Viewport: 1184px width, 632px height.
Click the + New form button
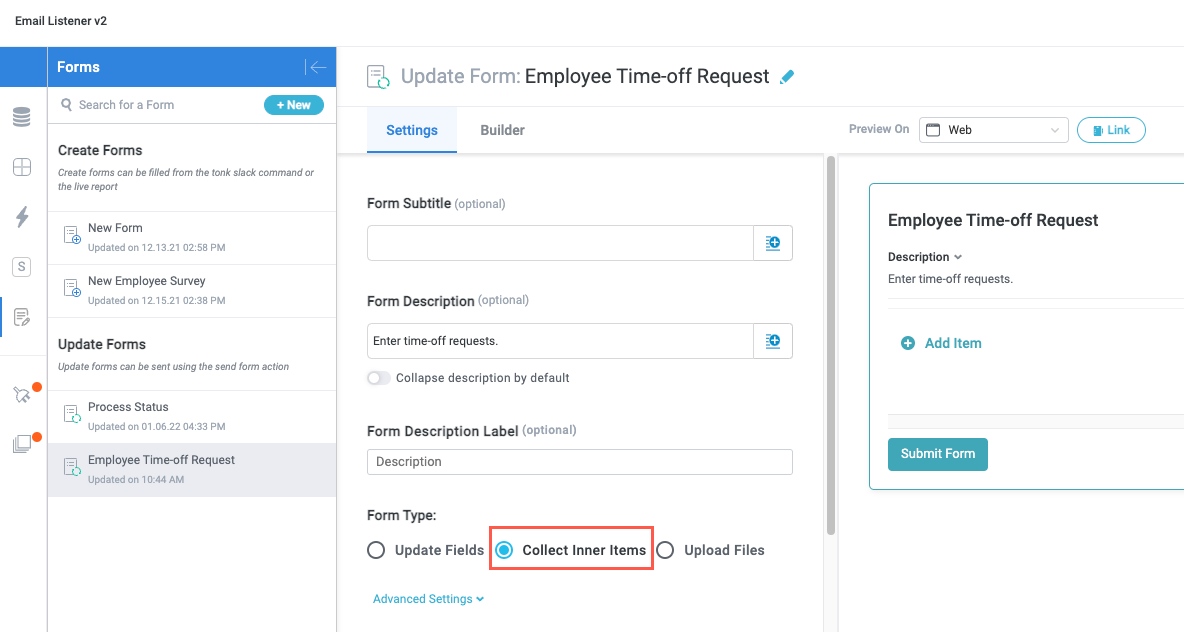tap(293, 105)
